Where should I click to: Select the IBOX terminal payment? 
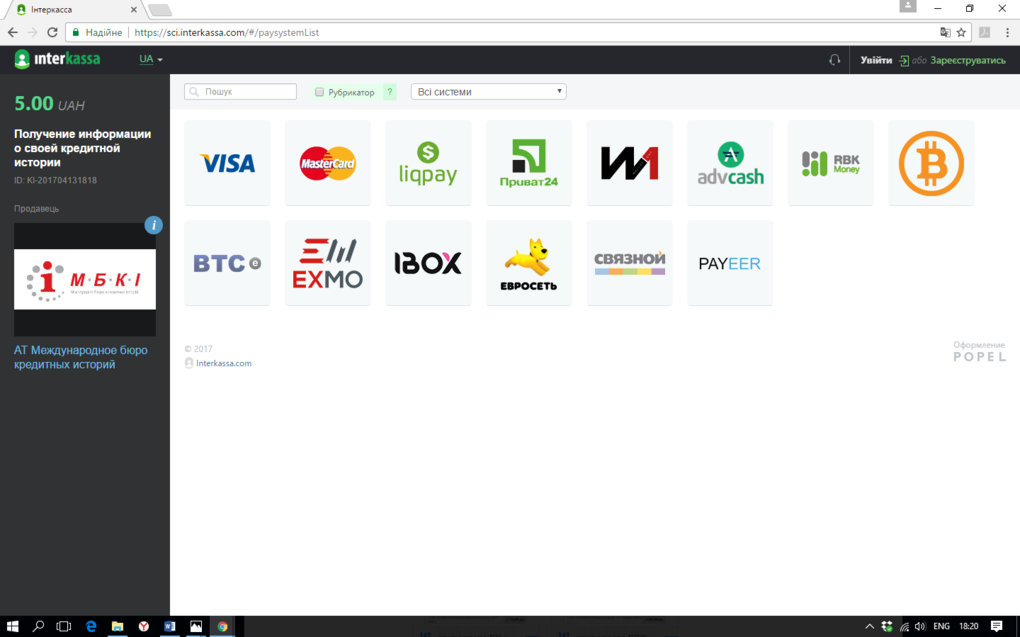click(x=428, y=263)
